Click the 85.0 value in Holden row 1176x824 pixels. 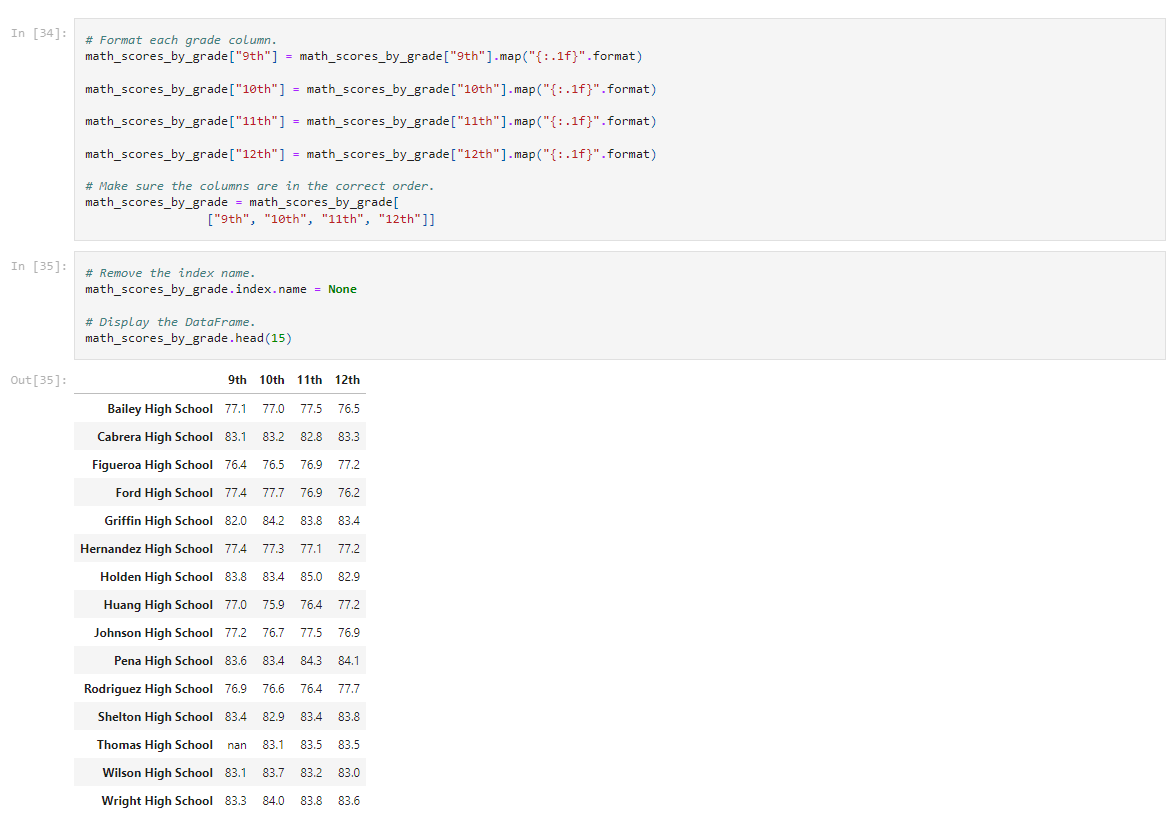(310, 576)
